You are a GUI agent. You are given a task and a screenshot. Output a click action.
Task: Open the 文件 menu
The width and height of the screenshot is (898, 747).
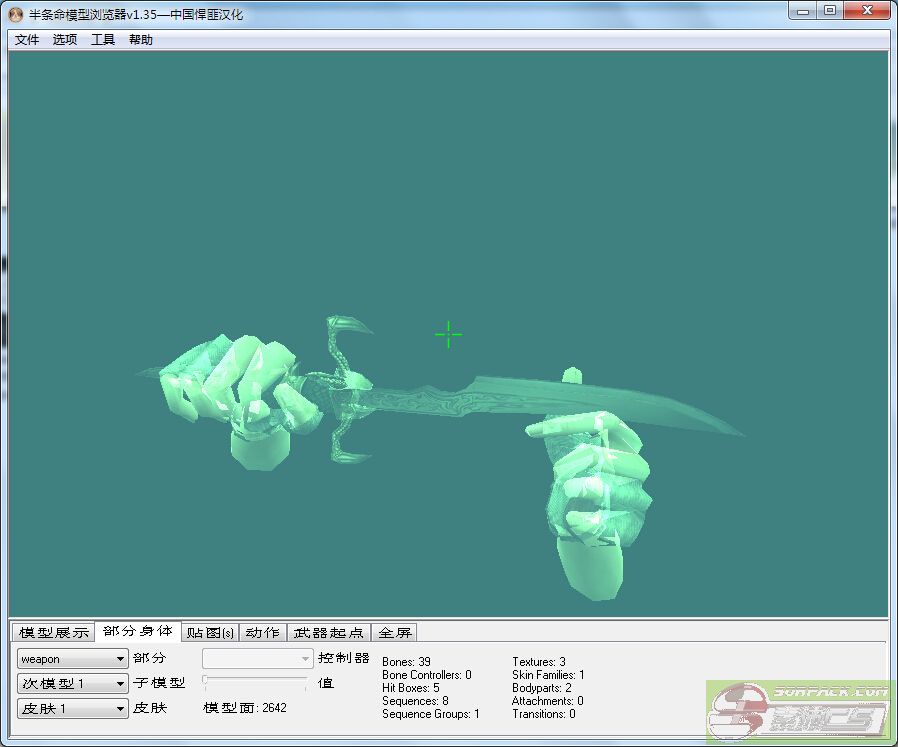point(27,40)
